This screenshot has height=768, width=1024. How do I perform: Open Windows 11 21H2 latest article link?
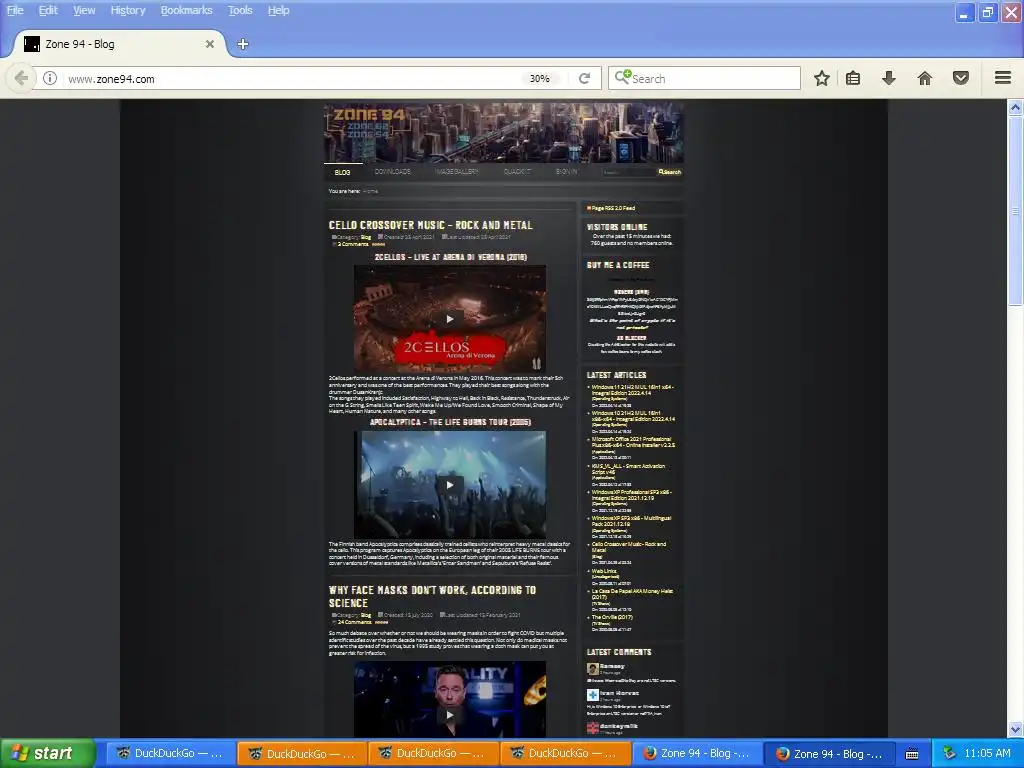[x=632, y=391]
